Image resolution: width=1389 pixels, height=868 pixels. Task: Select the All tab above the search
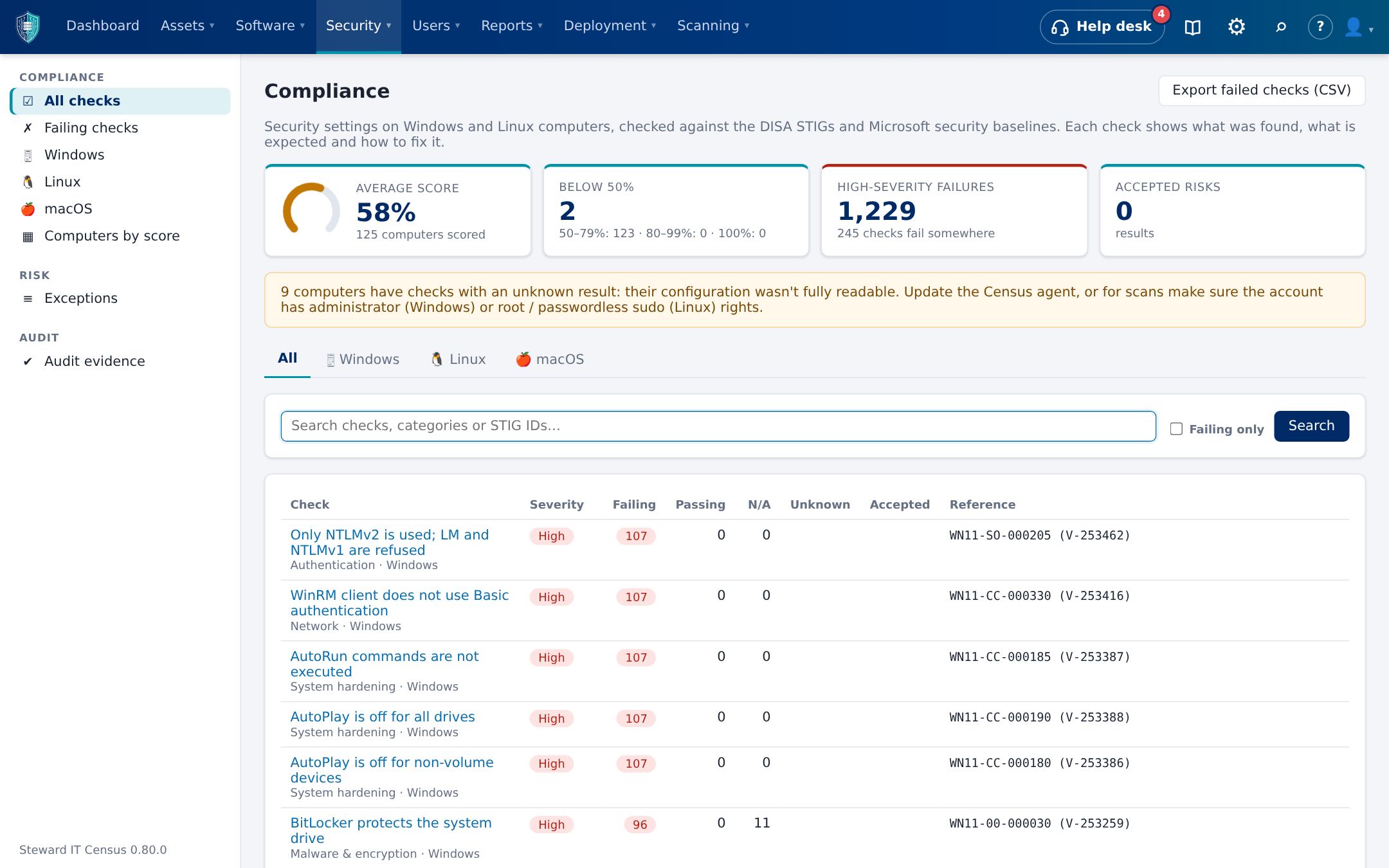[x=287, y=359]
